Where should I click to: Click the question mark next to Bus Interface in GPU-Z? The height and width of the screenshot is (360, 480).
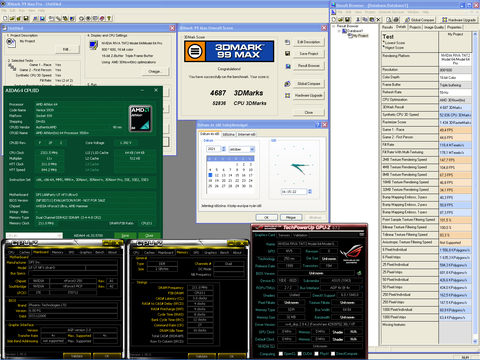[362, 287]
